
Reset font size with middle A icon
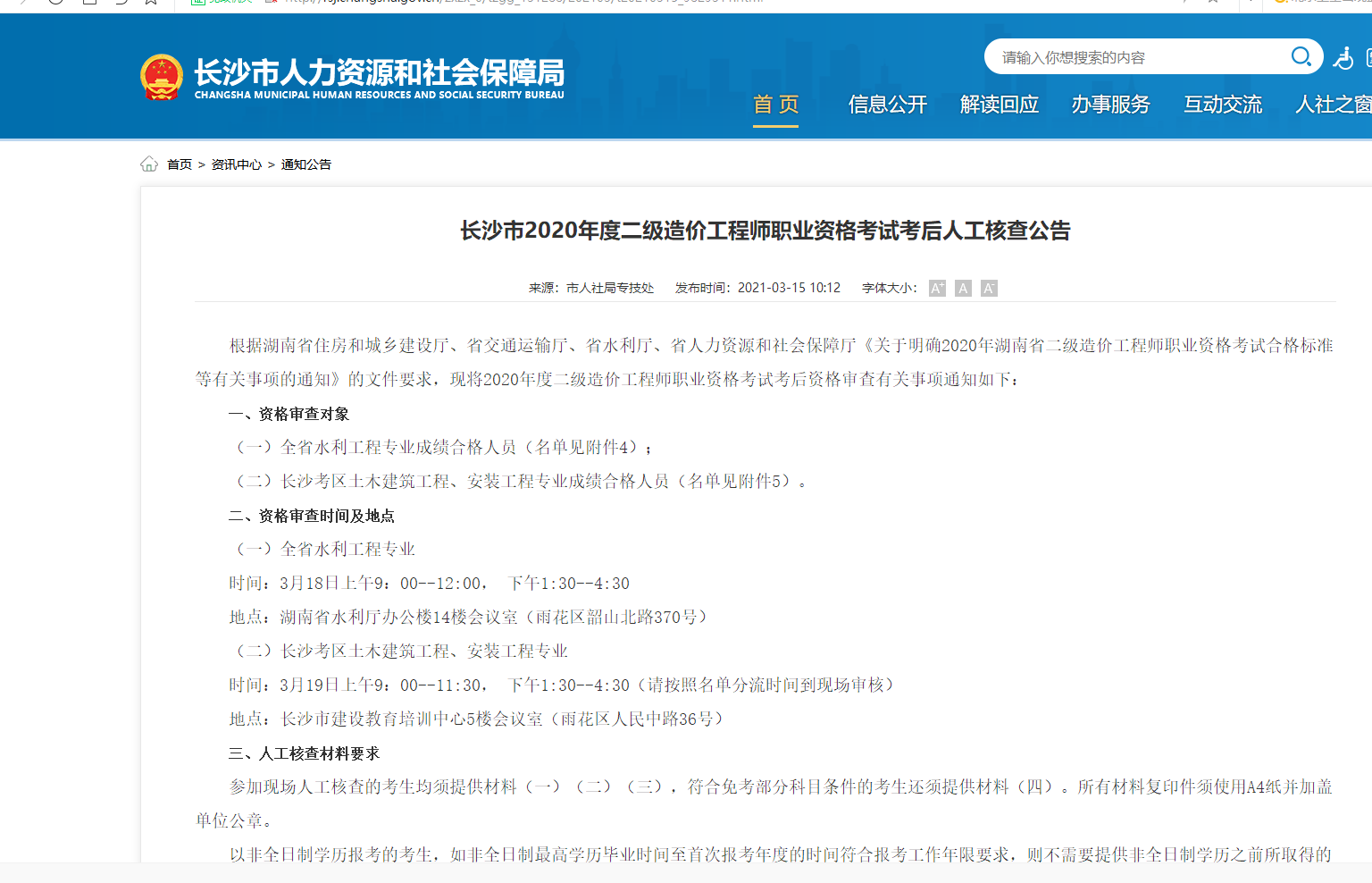[x=963, y=288]
